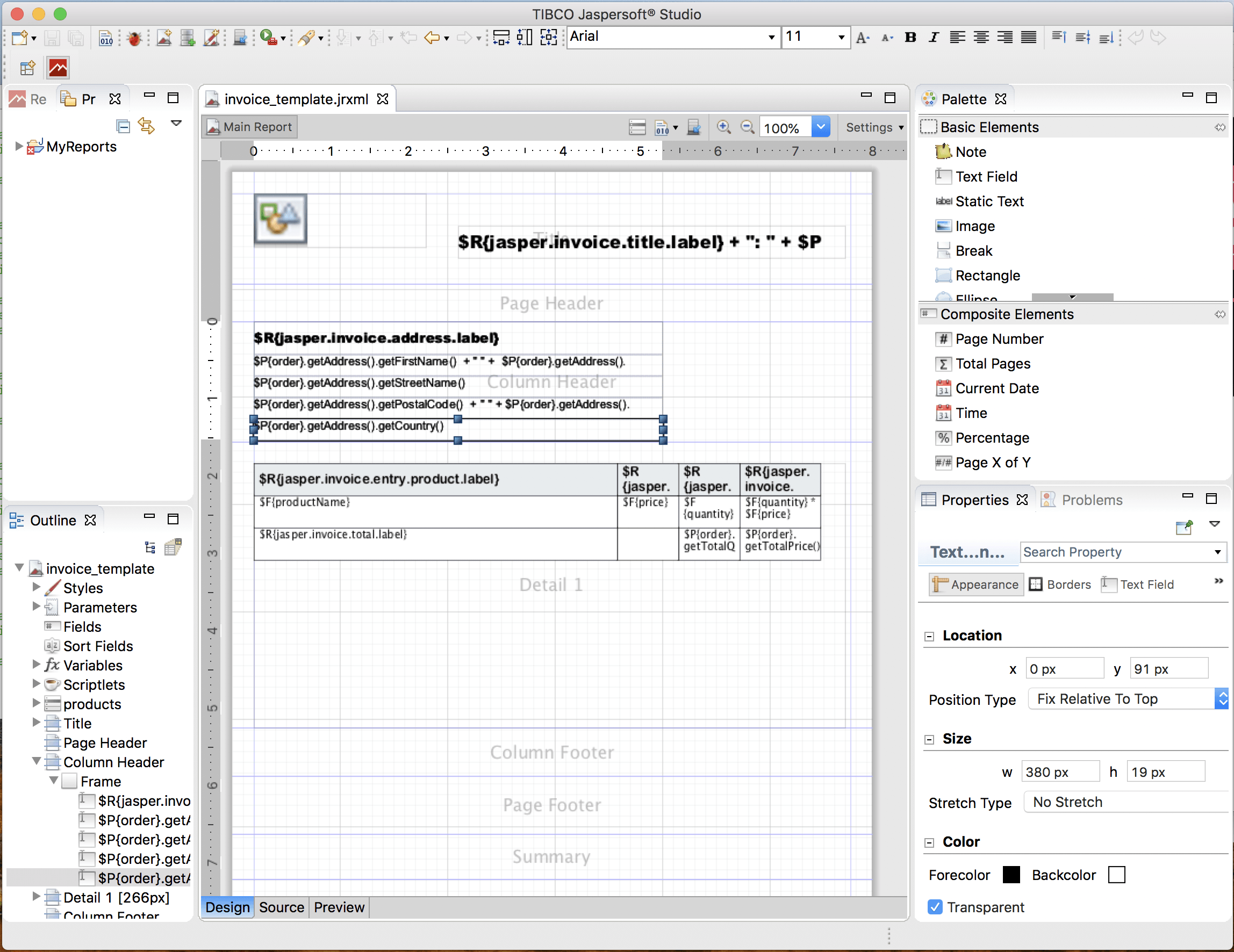Select the Static Text palette element
1234x952 pixels.
[988, 201]
